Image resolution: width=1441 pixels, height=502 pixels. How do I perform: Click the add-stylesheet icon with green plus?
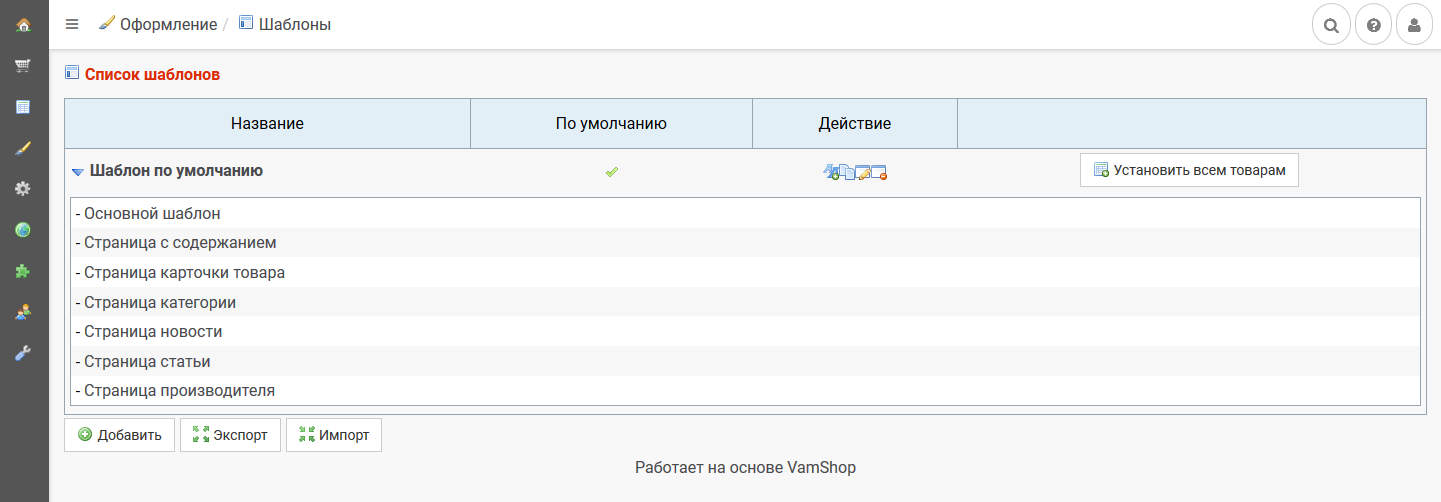pos(832,172)
